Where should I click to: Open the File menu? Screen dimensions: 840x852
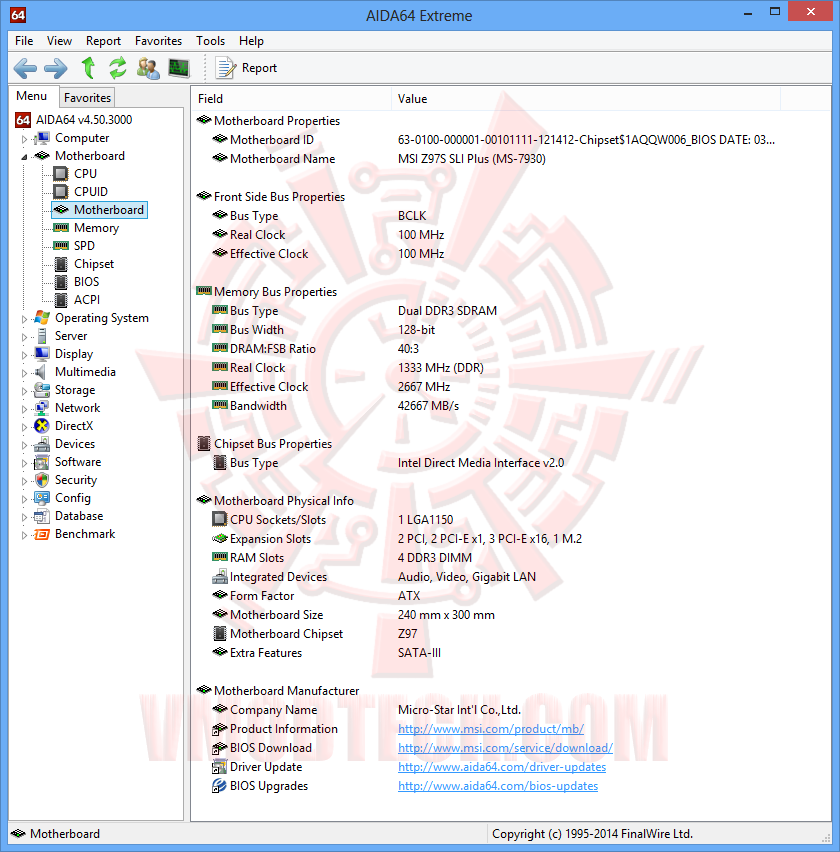coord(24,41)
